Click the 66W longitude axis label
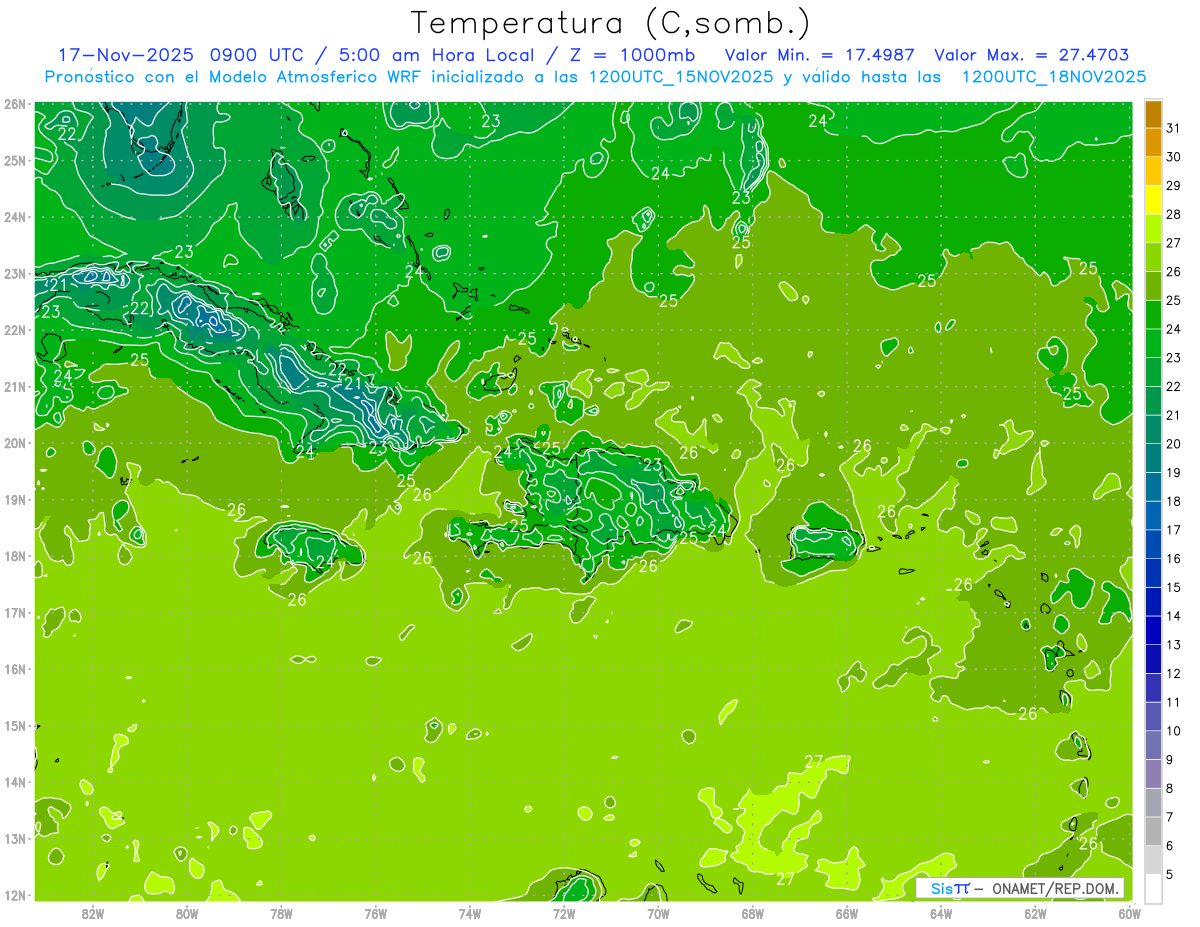Screen dimensions: 1200x927 pyautogui.click(x=846, y=913)
